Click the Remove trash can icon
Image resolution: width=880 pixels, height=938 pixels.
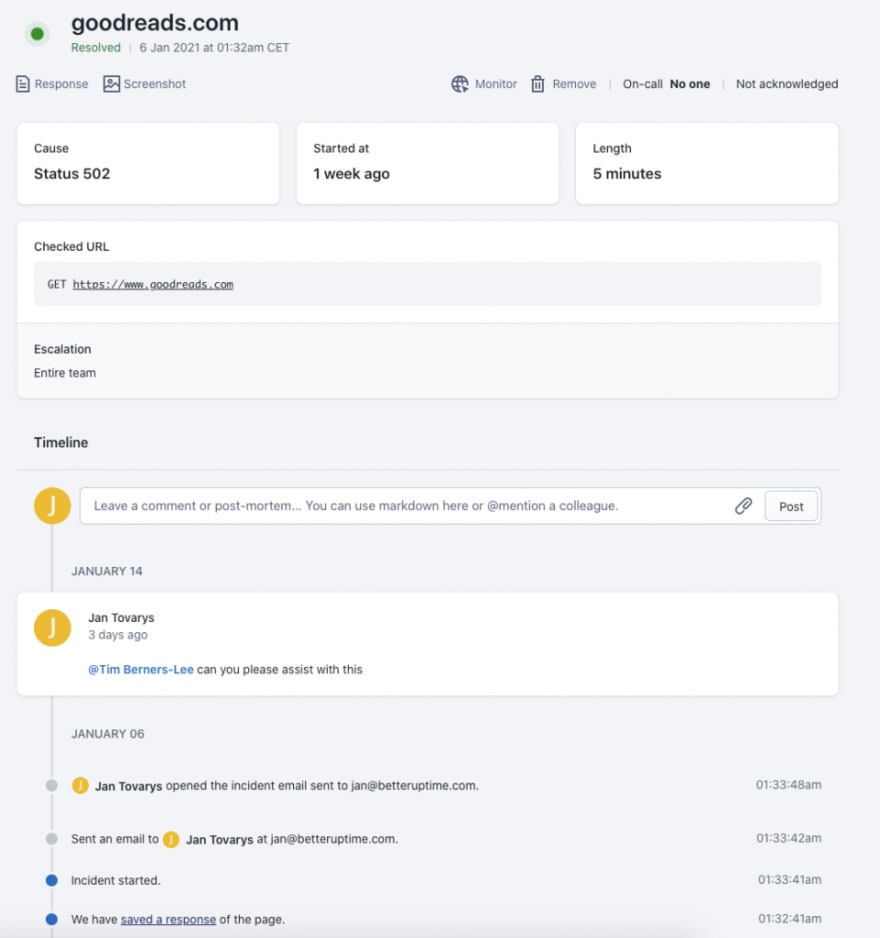click(x=538, y=84)
